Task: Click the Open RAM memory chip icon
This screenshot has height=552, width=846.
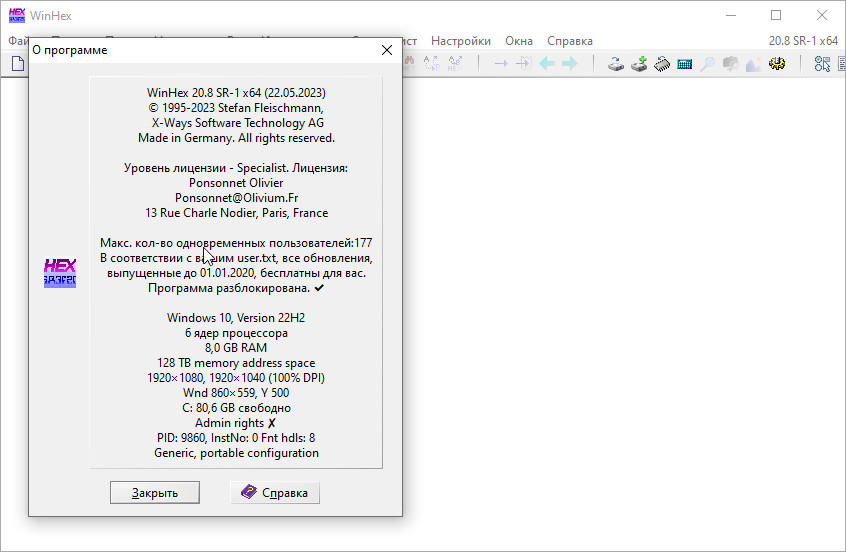Action: (662, 64)
